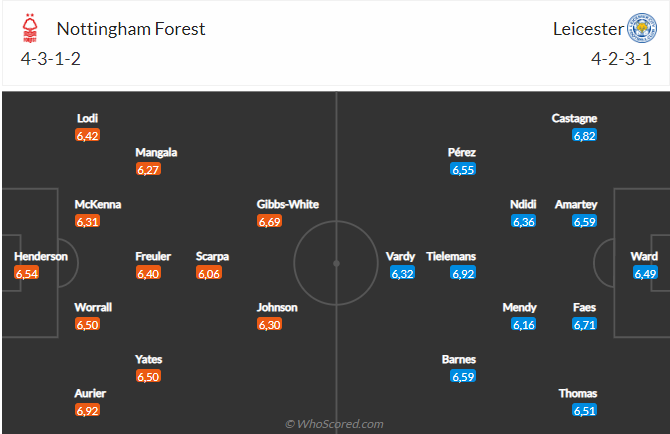Viewport: 670px width, 434px height.
Task: Click Vardy's name on the pitch
Action: pyautogui.click(x=401, y=256)
